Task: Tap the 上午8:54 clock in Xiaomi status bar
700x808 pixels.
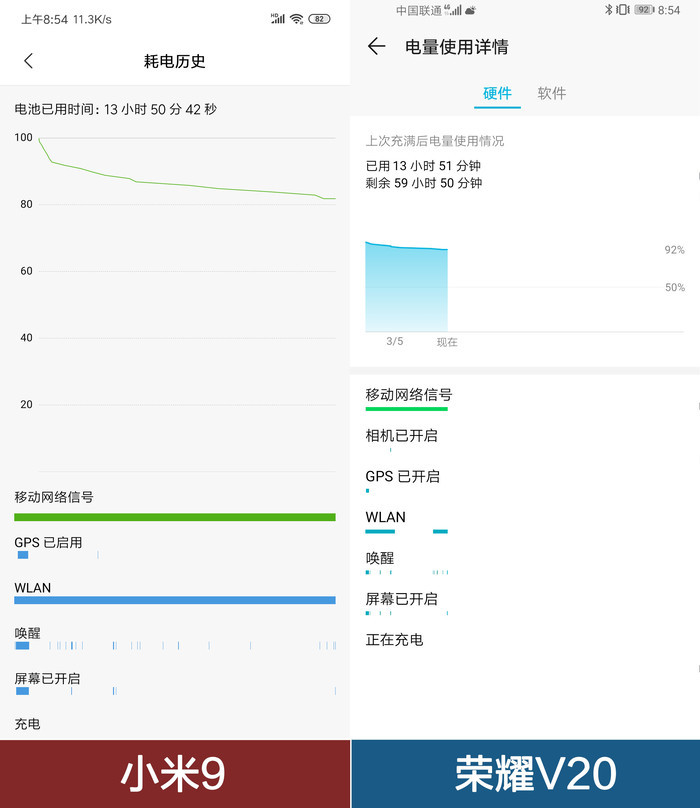Action: (x=44, y=20)
